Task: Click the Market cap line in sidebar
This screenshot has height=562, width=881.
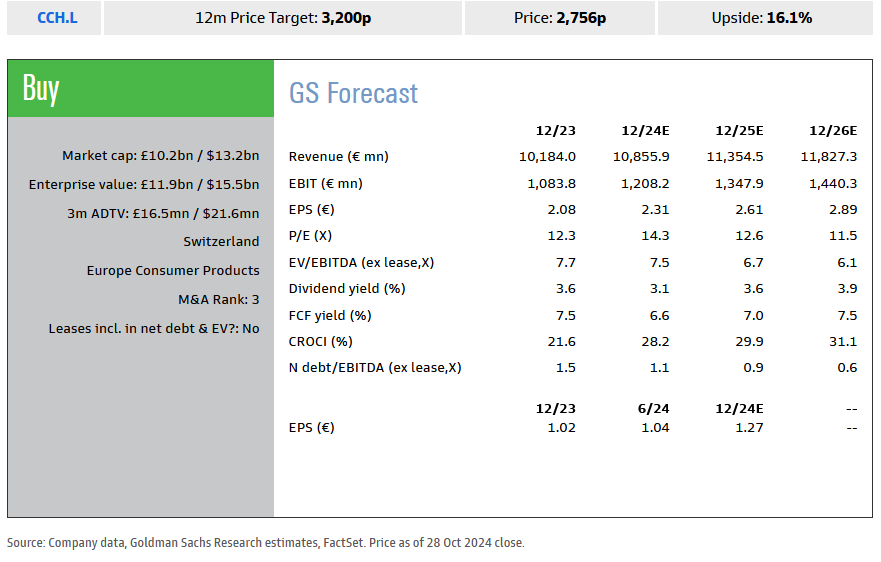Action: (160, 156)
